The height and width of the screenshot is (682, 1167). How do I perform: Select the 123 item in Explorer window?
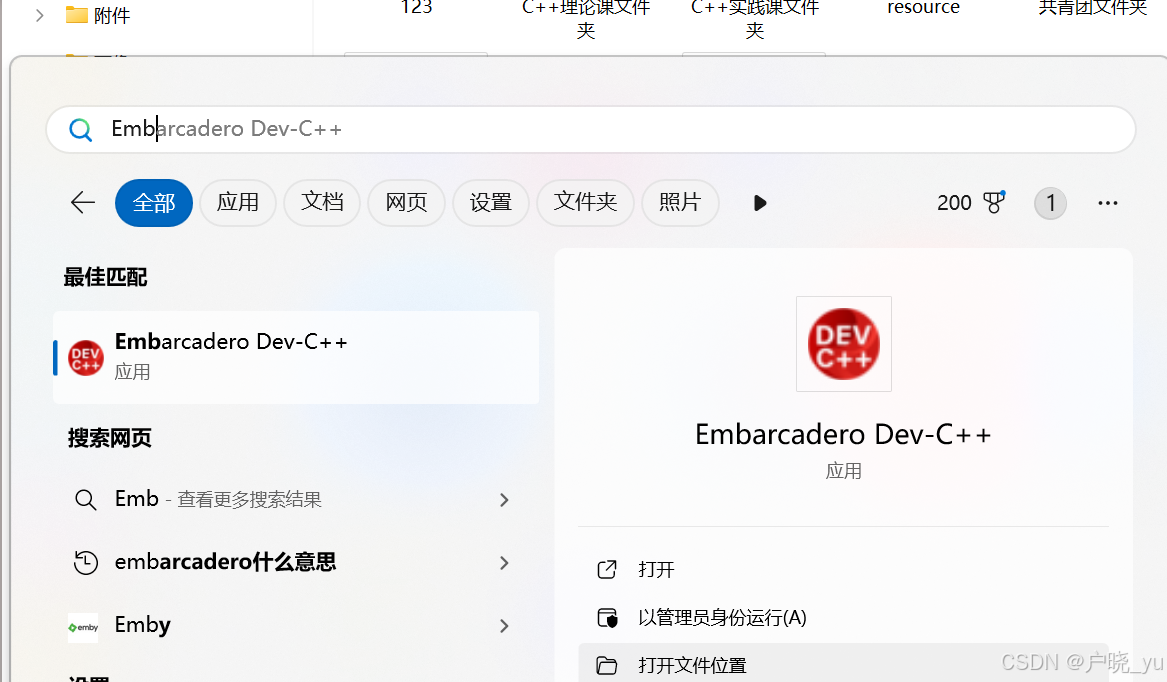pos(416,8)
